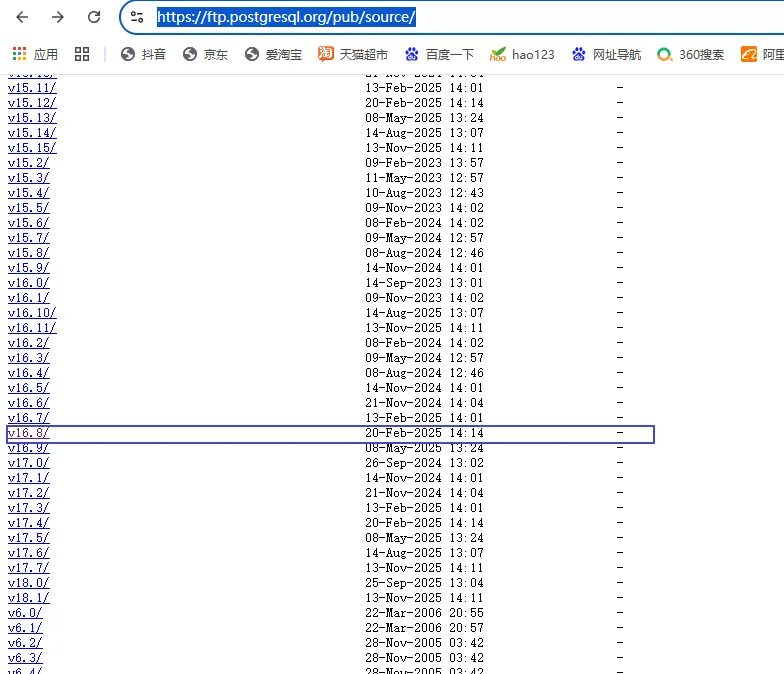The width and height of the screenshot is (784, 674).
Task: Open the 应用 apps shortcut
Action: tap(35, 54)
